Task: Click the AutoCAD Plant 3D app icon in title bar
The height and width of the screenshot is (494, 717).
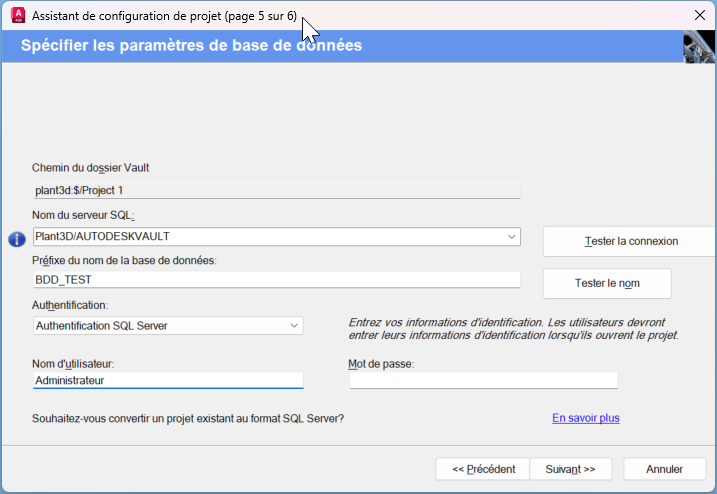Action: pyautogui.click(x=18, y=15)
